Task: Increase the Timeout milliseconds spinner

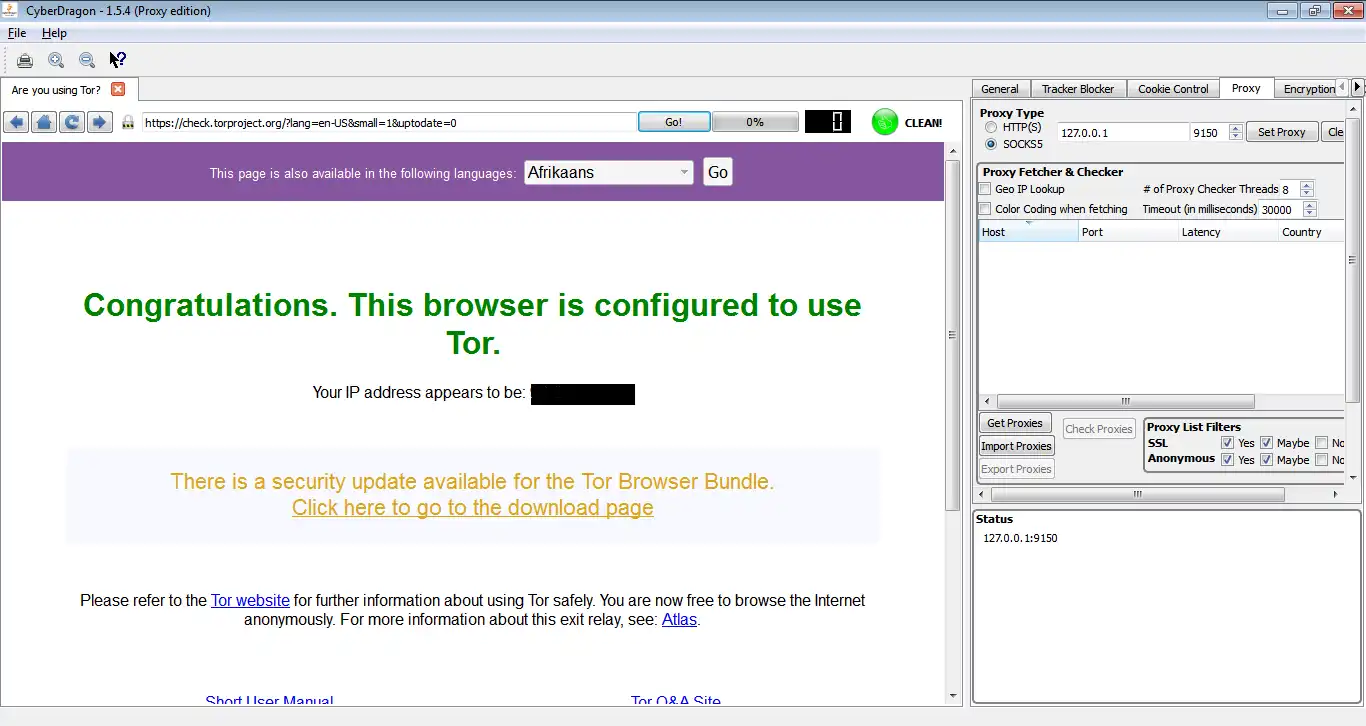Action: click(1310, 205)
